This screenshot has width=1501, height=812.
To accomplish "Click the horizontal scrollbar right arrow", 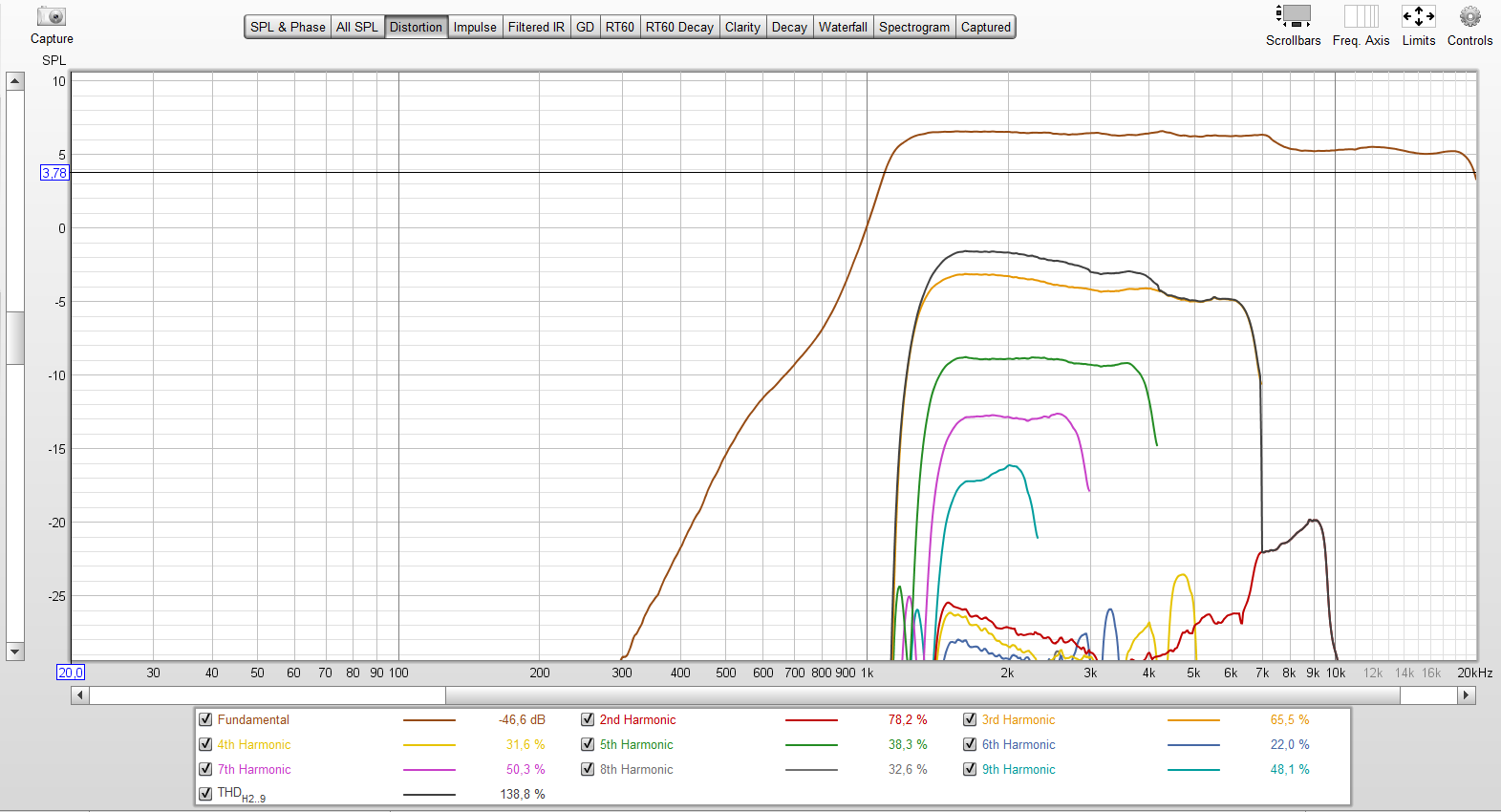I will point(1467,695).
